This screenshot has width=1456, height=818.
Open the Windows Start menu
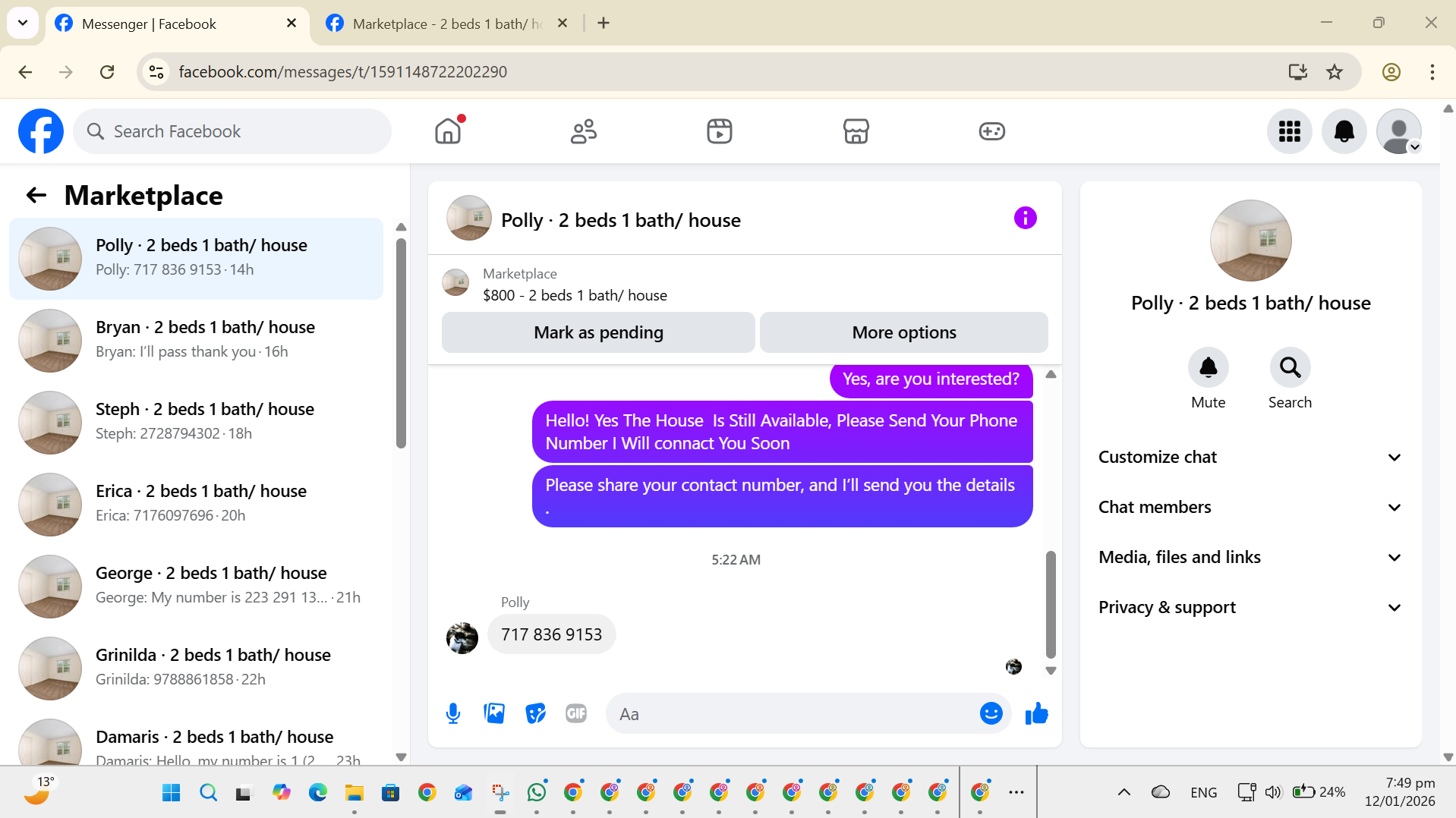tap(172, 792)
